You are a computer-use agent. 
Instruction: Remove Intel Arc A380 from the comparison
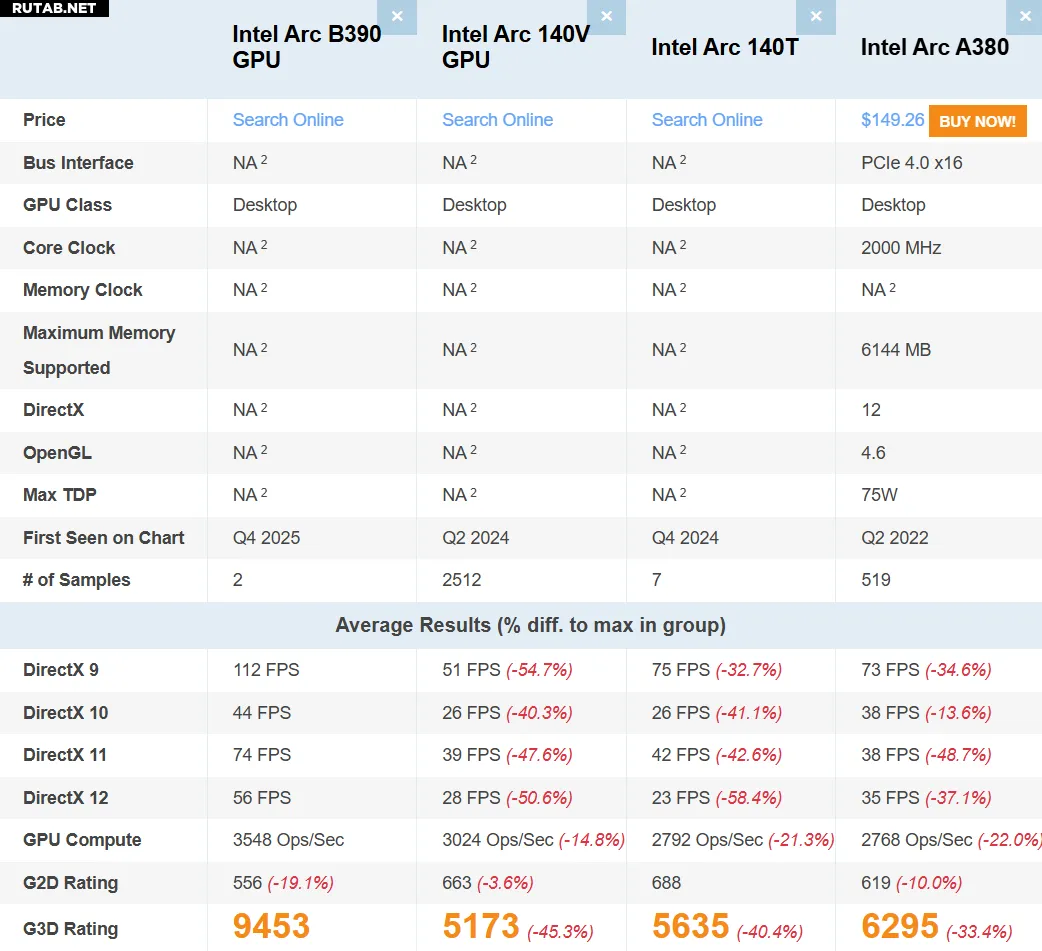(1025, 17)
